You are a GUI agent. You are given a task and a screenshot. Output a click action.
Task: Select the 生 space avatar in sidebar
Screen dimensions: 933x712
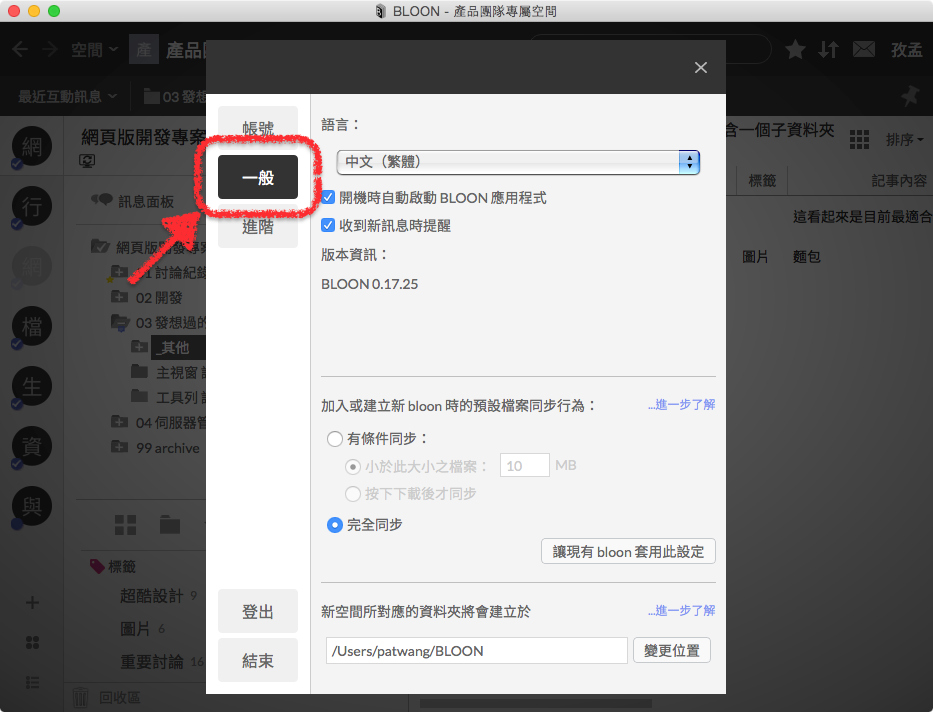click(x=32, y=386)
